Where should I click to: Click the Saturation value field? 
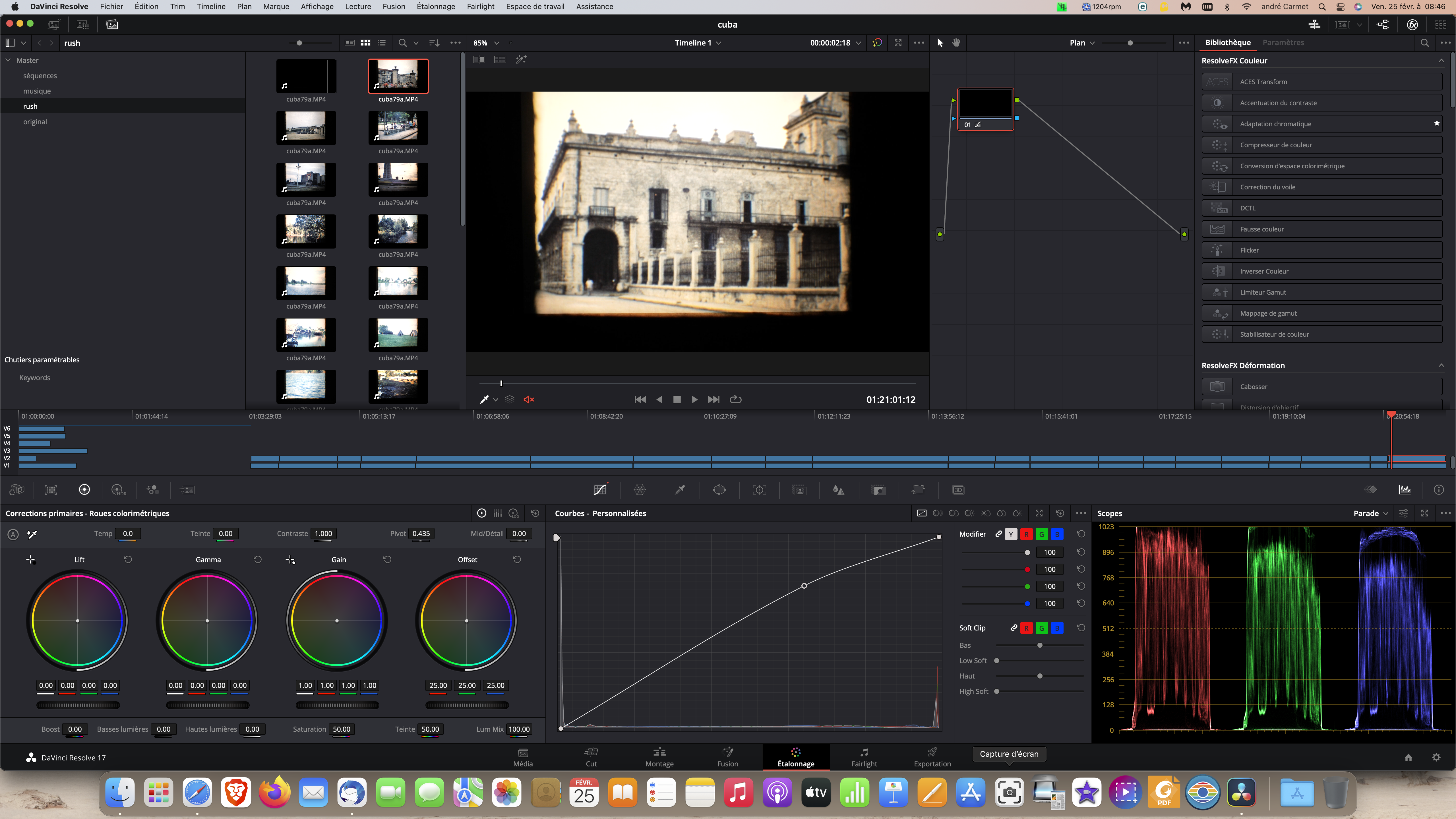[341, 729]
